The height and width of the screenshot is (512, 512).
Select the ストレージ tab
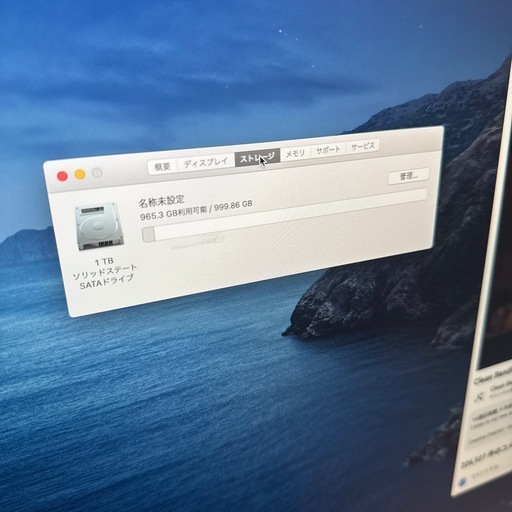pyautogui.click(x=257, y=157)
